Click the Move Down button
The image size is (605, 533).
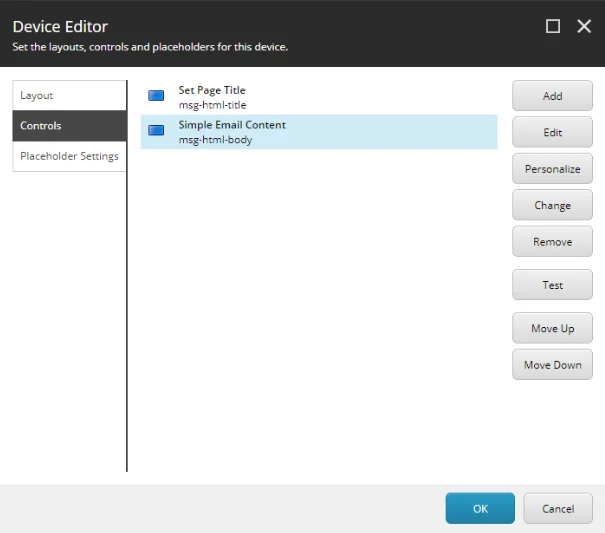[x=552, y=365]
